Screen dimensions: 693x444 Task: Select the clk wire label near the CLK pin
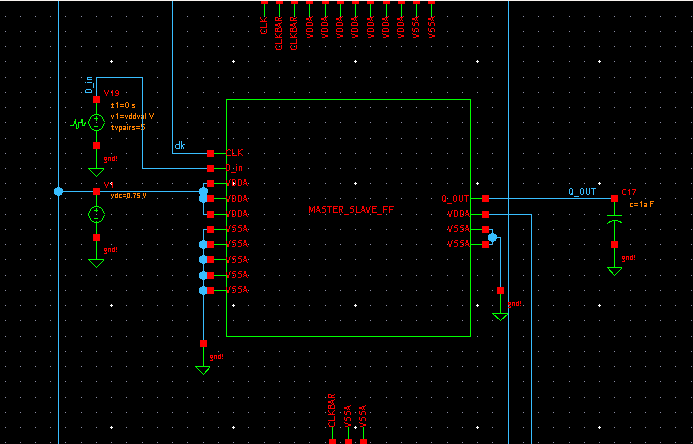tap(179, 146)
